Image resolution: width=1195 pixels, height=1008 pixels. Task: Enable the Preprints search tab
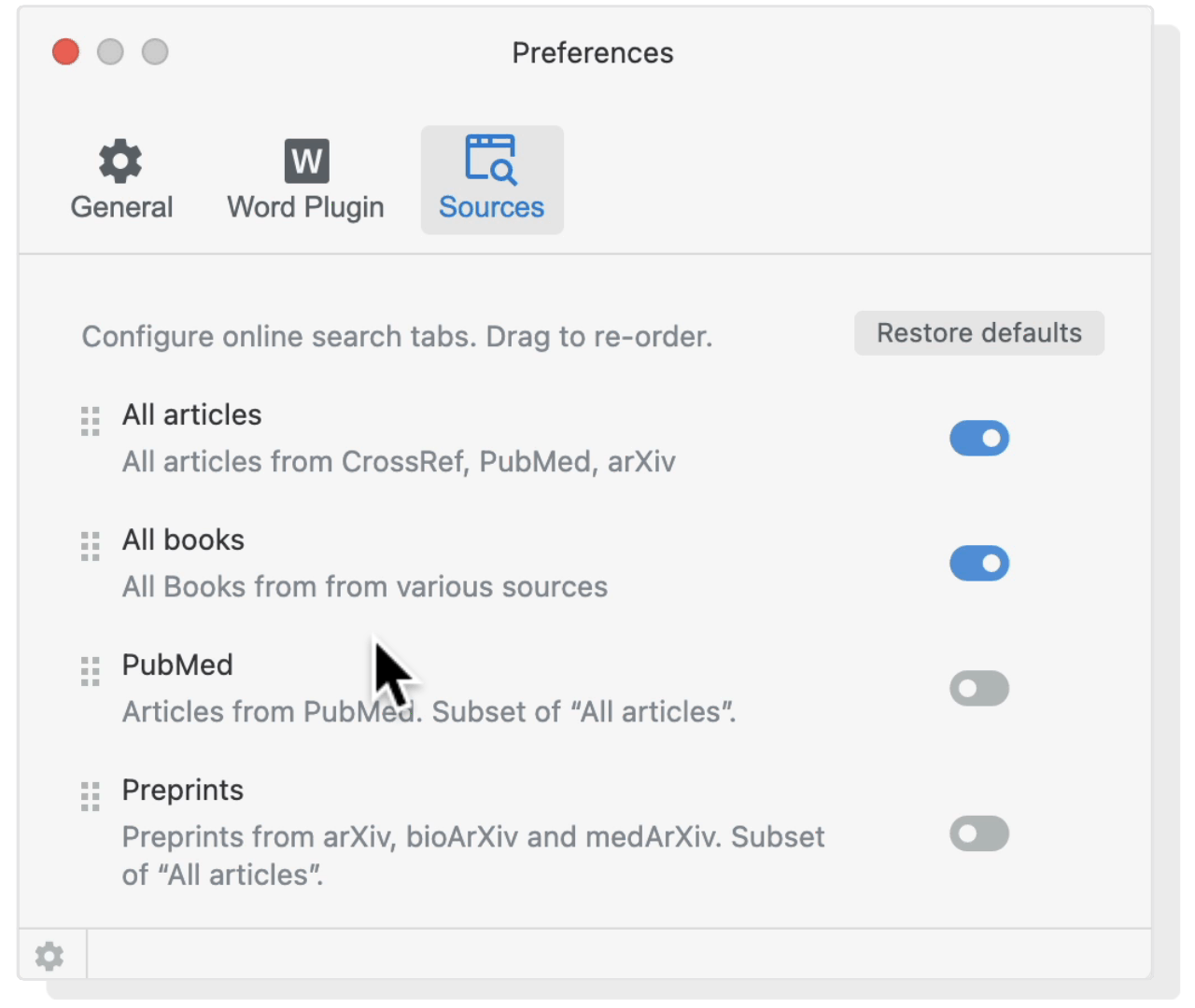979,833
